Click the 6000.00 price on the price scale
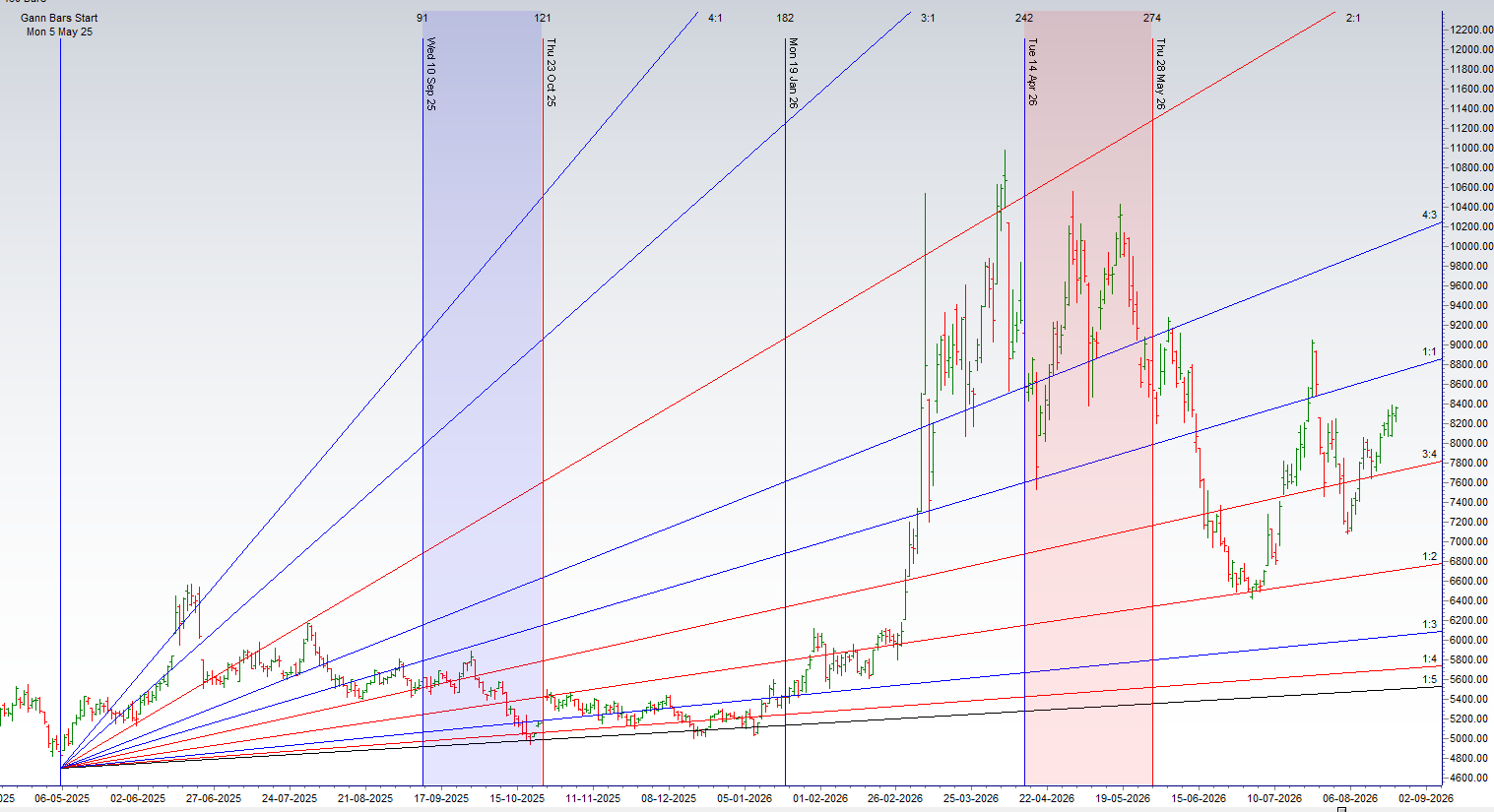This screenshot has height=812, width=1494. pos(1470,640)
